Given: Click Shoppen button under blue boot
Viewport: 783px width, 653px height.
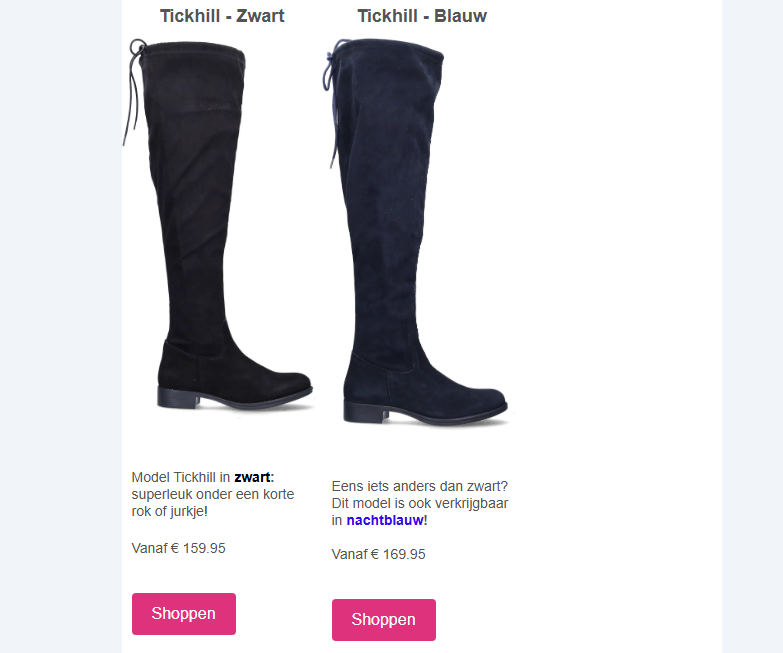Looking at the screenshot, I should coord(384,620).
